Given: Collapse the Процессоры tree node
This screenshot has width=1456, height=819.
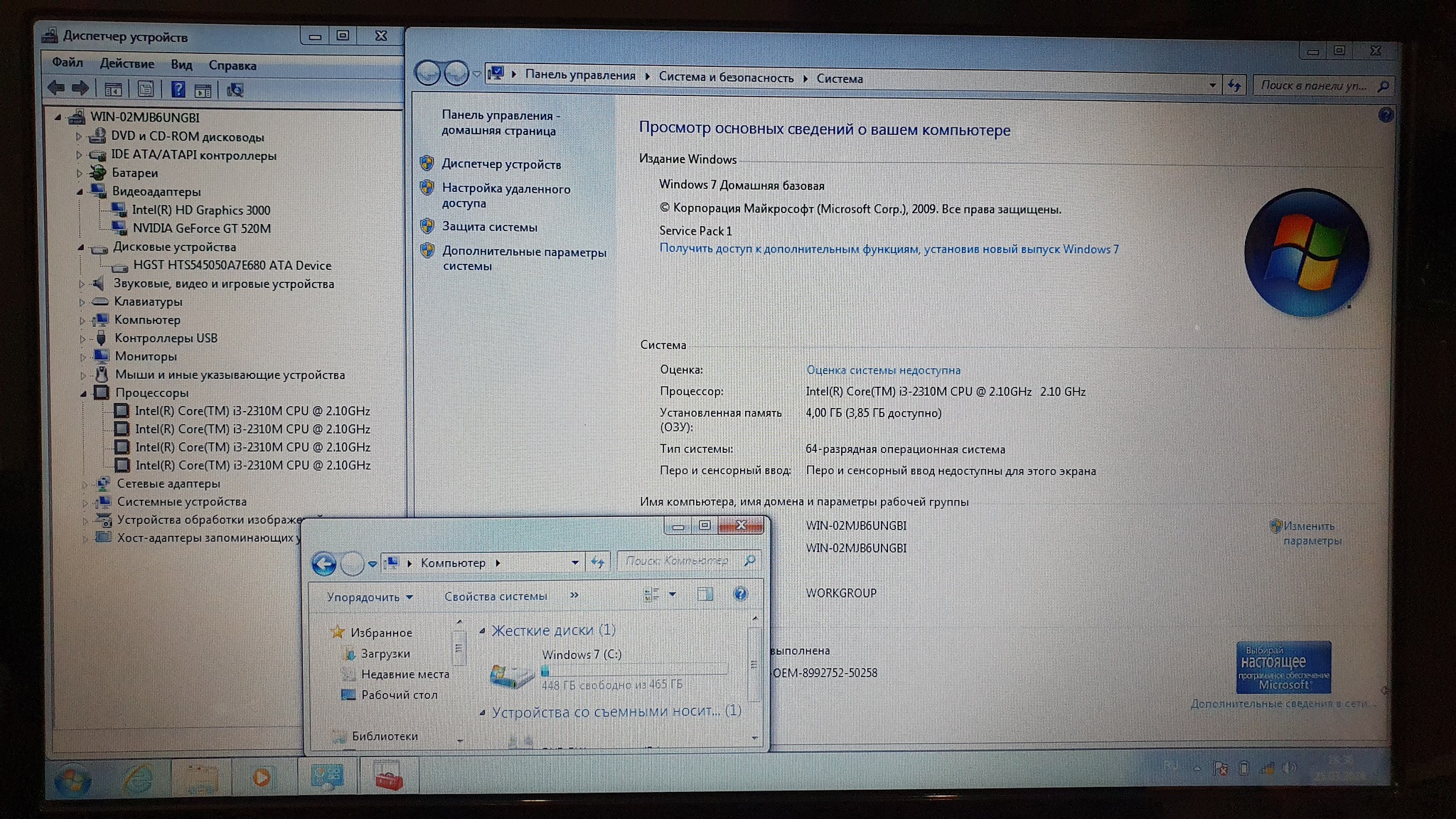Looking at the screenshot, I should [83, 393].
